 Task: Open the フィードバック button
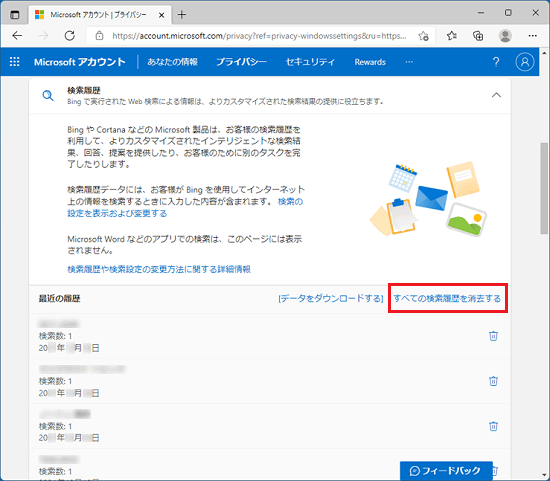446,470
